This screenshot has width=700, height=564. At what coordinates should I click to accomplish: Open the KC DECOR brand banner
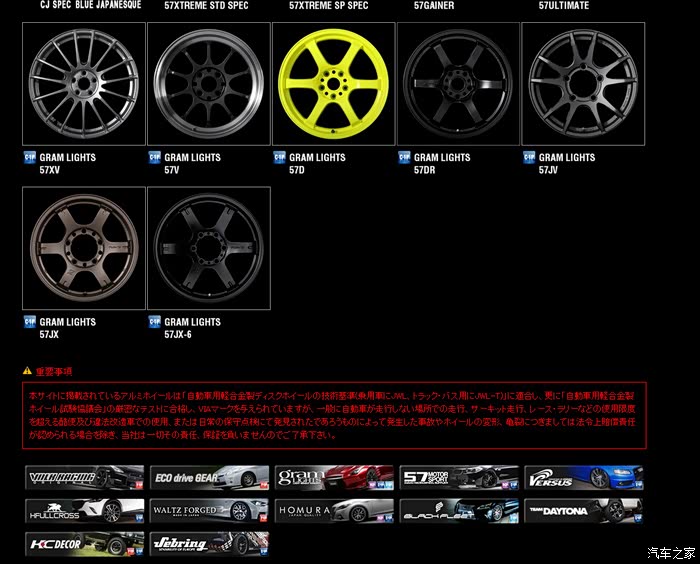coord(84,544)
